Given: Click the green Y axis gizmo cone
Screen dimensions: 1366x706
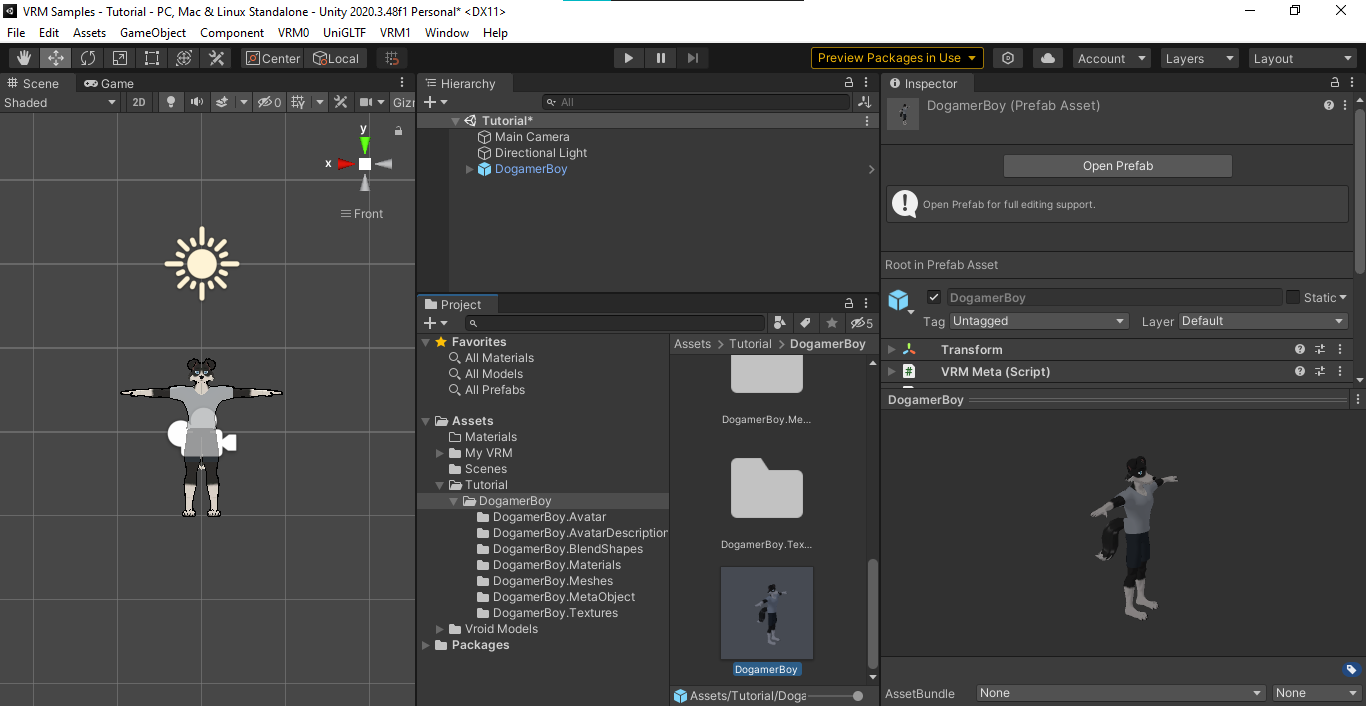Looking at the screenshot, I should click(x=365, y=143).
